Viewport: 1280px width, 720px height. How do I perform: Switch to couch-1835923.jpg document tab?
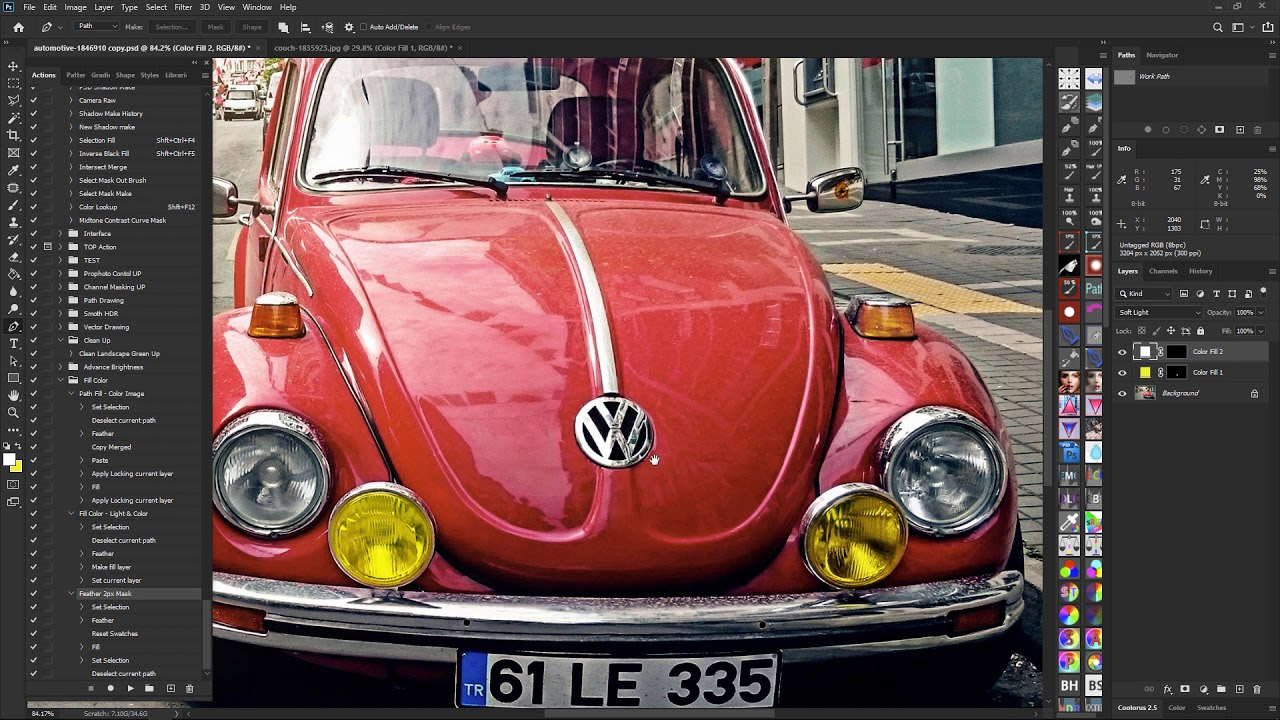coord(363,48)
